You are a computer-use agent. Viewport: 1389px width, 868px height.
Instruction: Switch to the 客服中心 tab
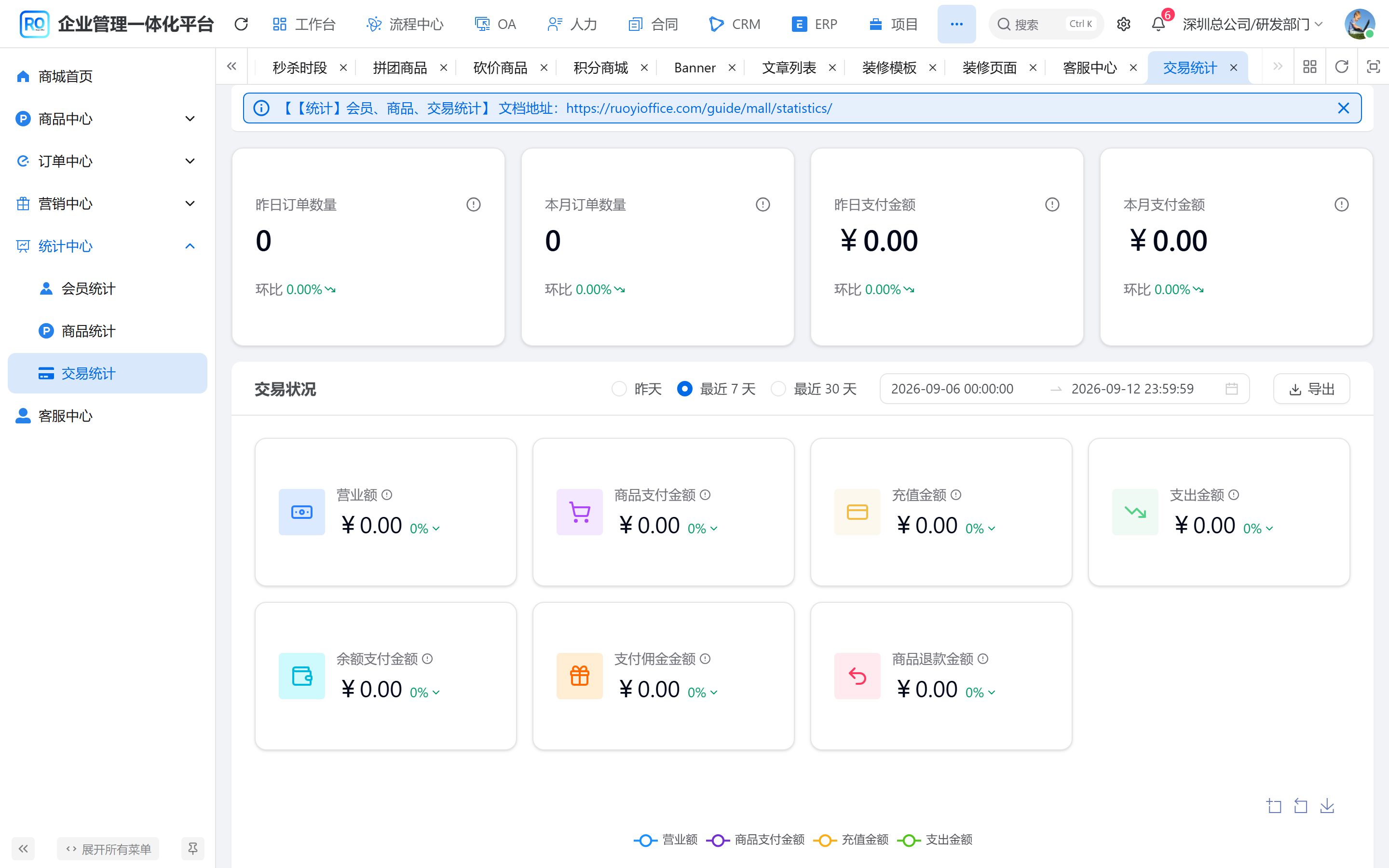click(1089, 68)
